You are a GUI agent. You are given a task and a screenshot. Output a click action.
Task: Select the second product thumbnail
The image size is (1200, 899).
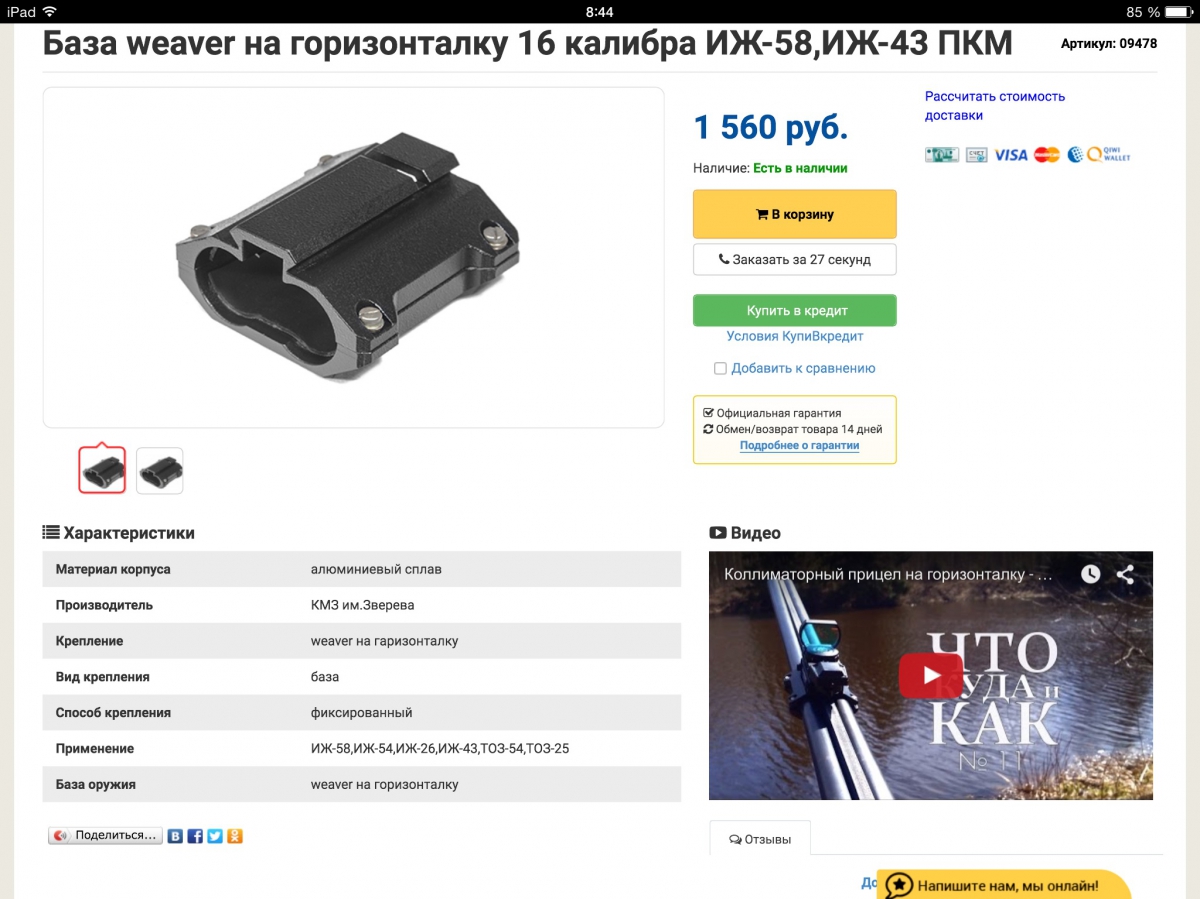[160, 471]
